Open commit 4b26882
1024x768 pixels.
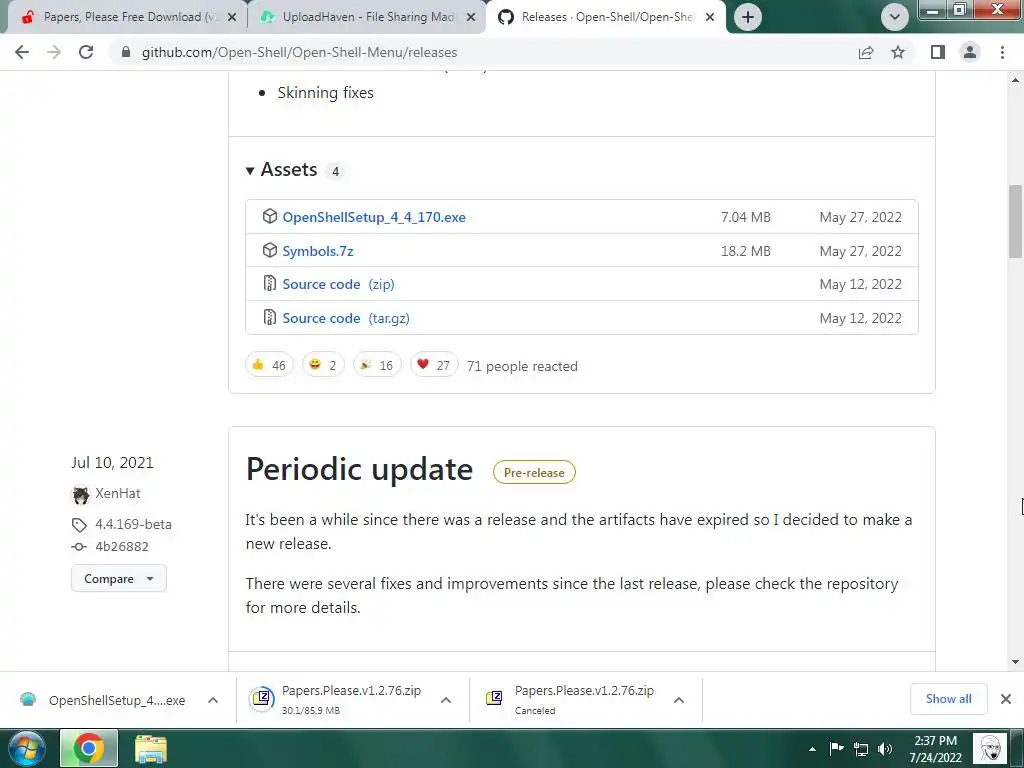121,547
